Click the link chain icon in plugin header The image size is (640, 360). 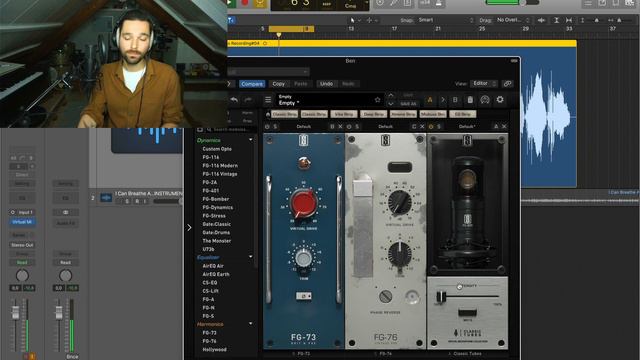click(x=507, y=84)
